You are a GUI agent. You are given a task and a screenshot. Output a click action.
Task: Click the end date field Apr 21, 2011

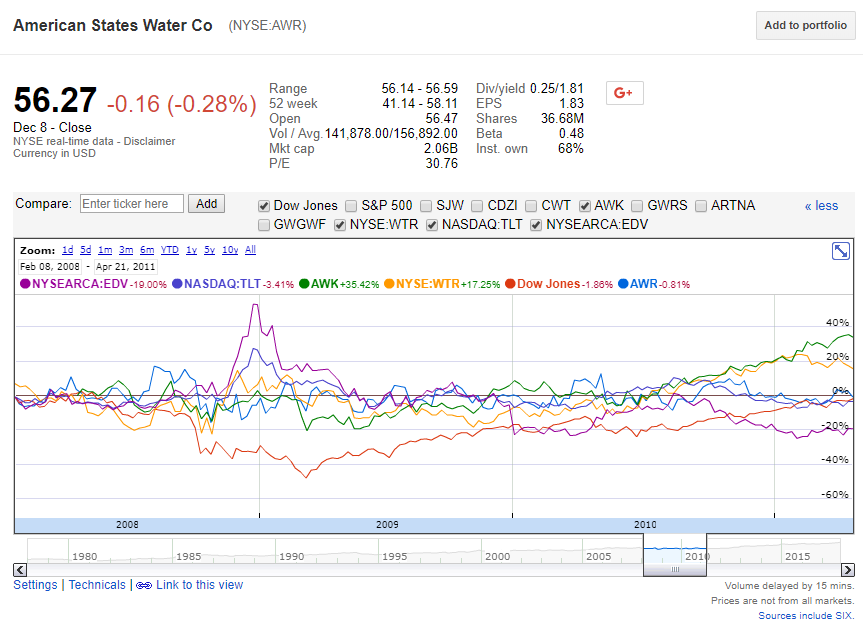click(x=125, y=267)
